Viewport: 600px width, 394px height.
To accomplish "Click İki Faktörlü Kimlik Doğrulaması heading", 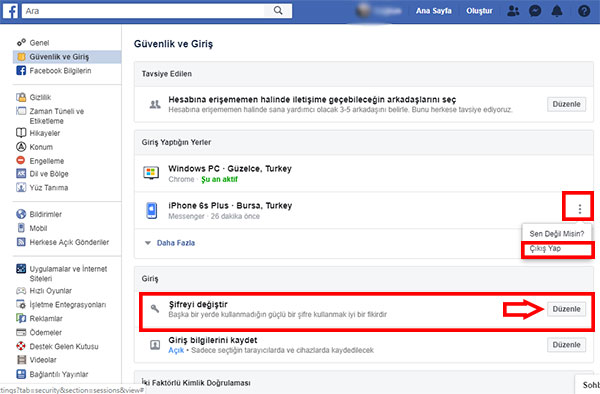I will (196, 383).
